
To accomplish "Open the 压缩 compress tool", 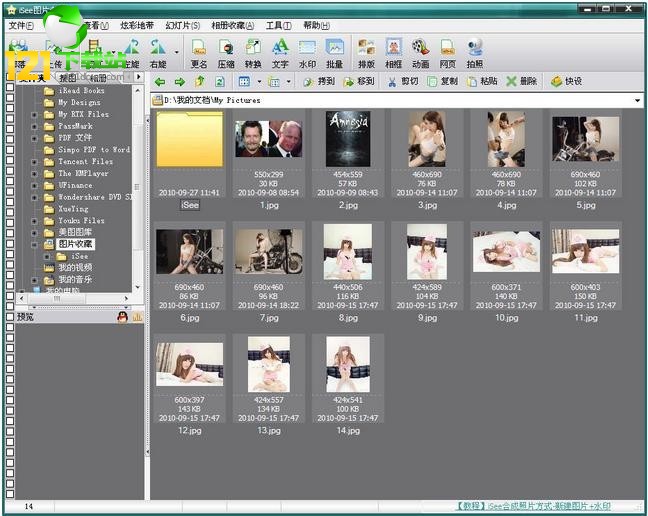I will tap(226, 51).
